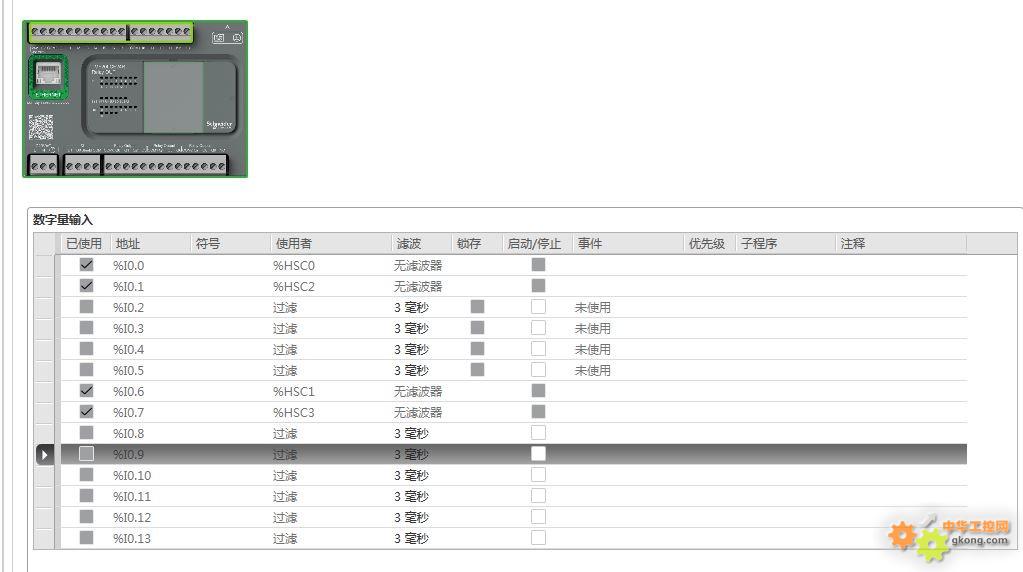Click the 滤波 column header
The height and width of the screenshot is (572, 1023).
pos(421,244)
